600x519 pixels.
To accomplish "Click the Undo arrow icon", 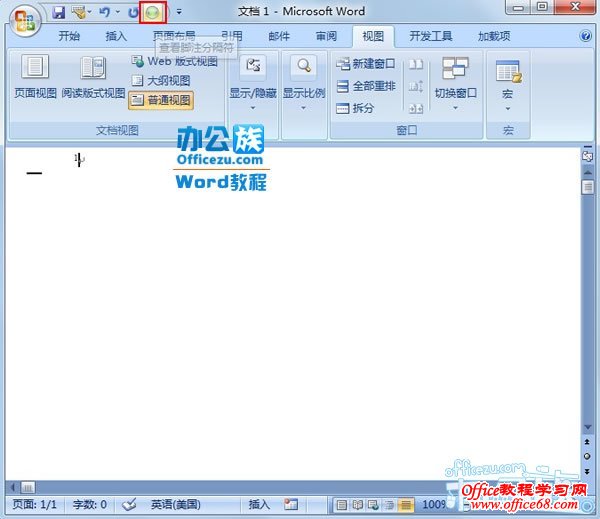I will tap(105, 13).
